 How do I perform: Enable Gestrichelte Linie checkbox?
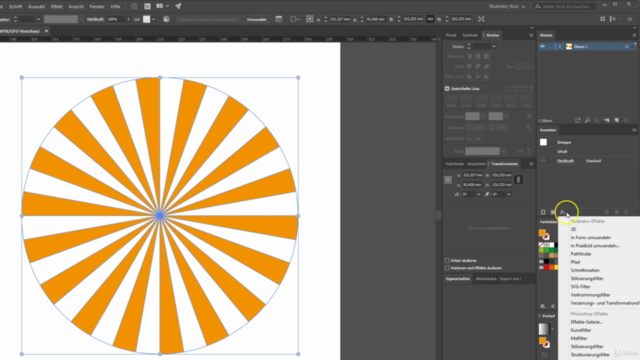point(447,89)
